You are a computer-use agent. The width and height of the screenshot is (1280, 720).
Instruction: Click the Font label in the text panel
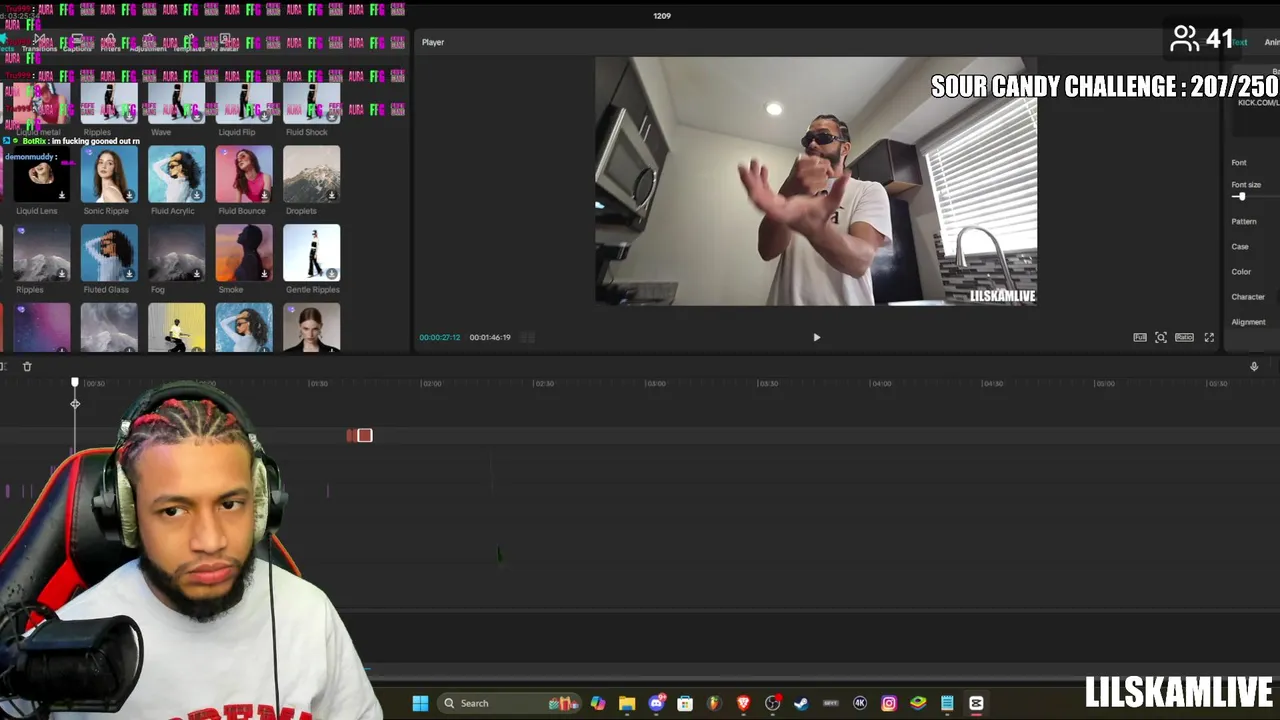[x=1239, y=163]
